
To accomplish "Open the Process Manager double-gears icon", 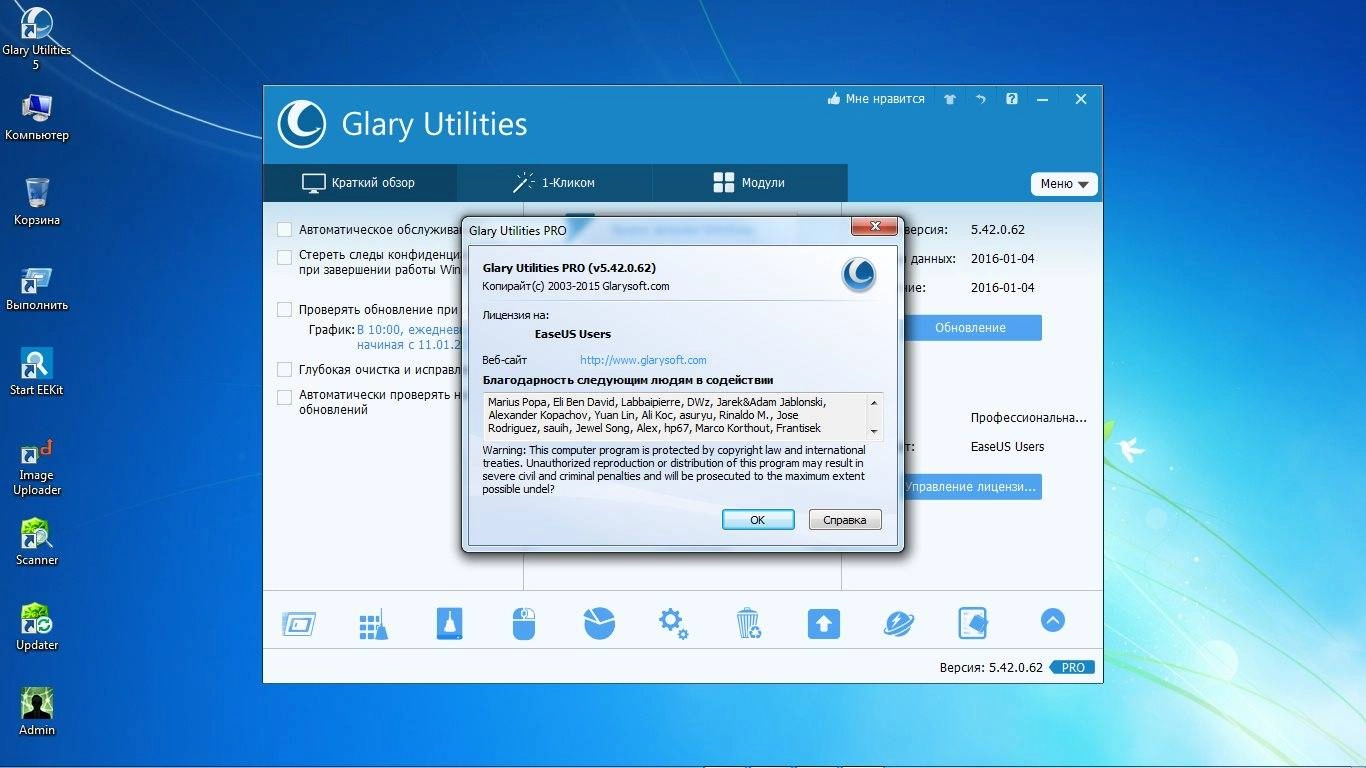I will pos(673,623).
